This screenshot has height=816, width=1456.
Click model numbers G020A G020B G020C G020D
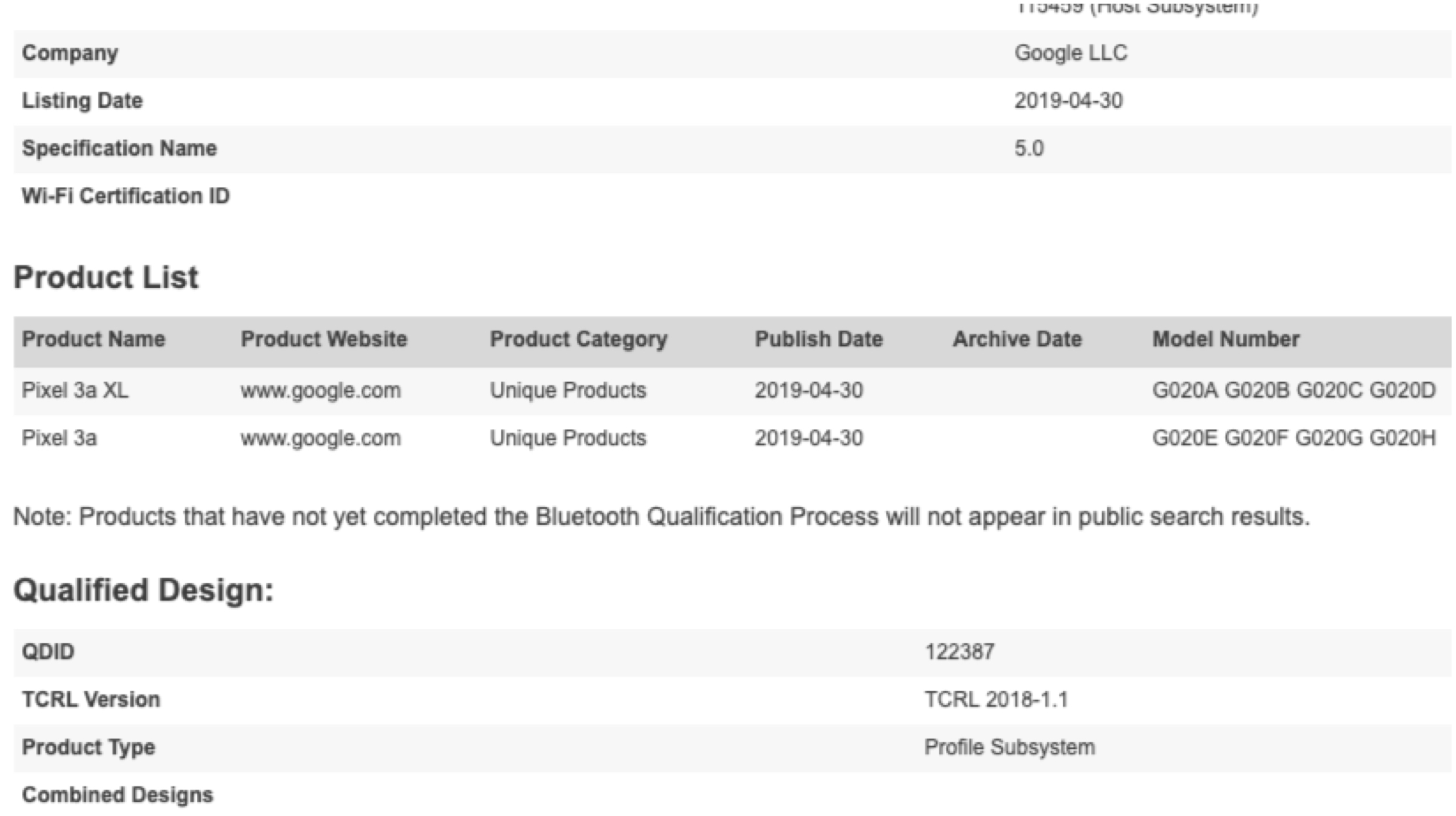1293,390
